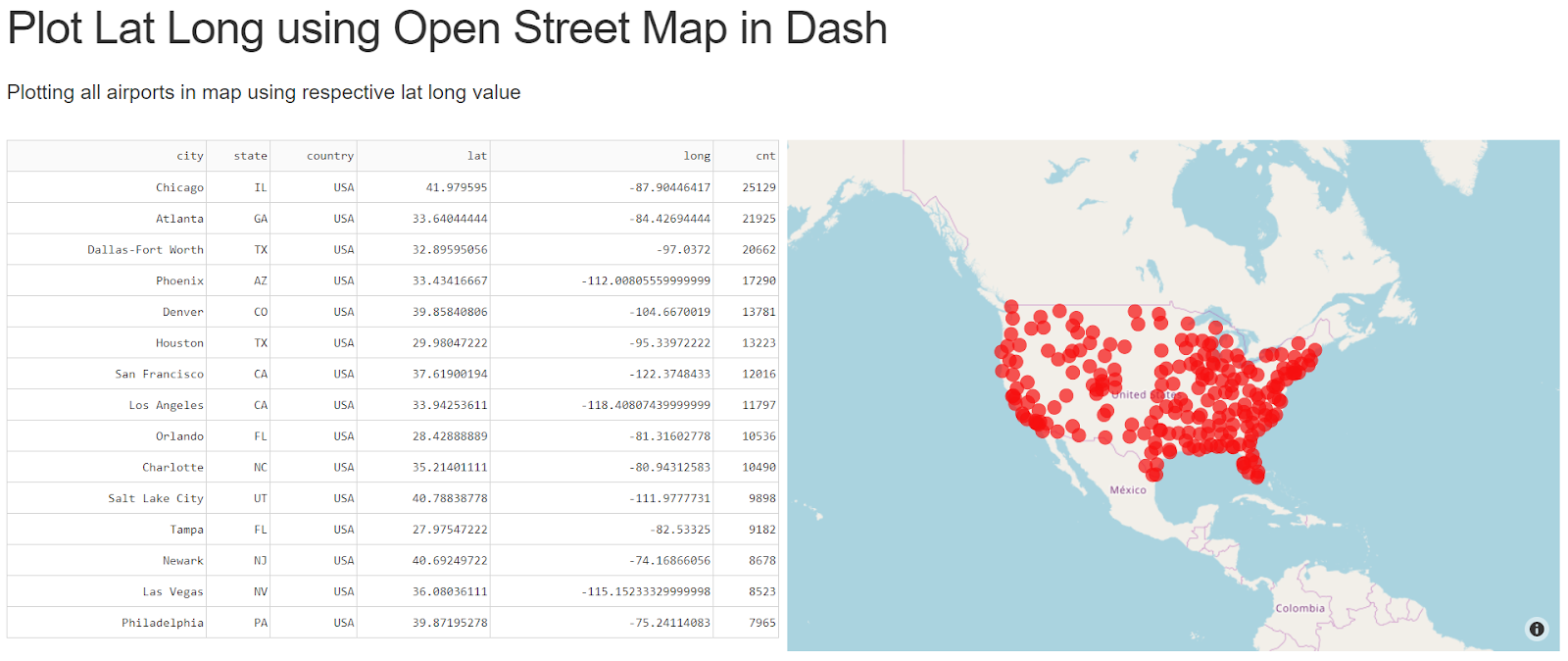Click the state column header
This screenshot has width=1568, height=661.
(238, 156)
